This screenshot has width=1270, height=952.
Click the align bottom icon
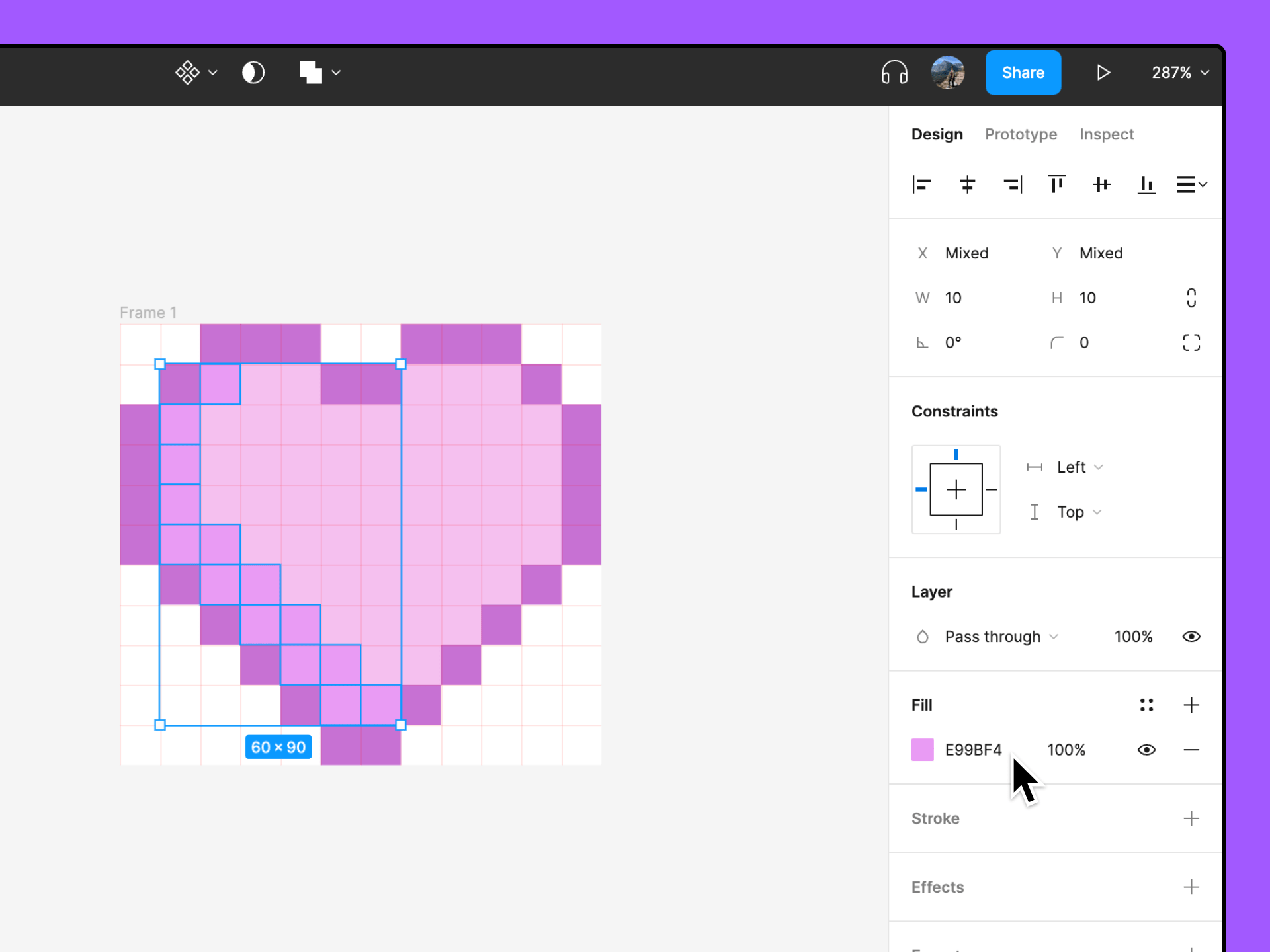[1147, 184]
